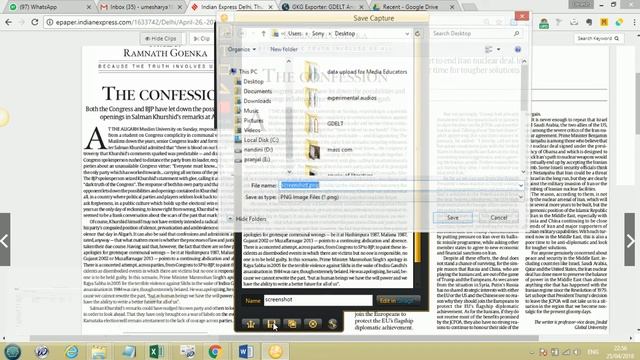The width and height of the screenshot is (640, 360).
Task: Select Local Disk (C:) in the tree
Action: click(x=261, y=140)
